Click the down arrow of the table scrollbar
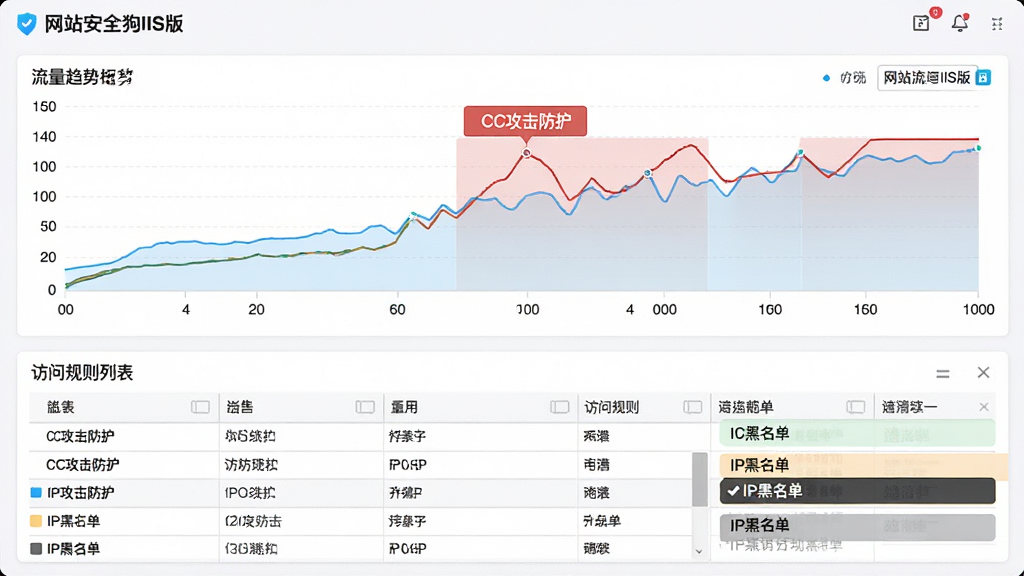This screenshot has height=576, width=1024. coord(699,551)
